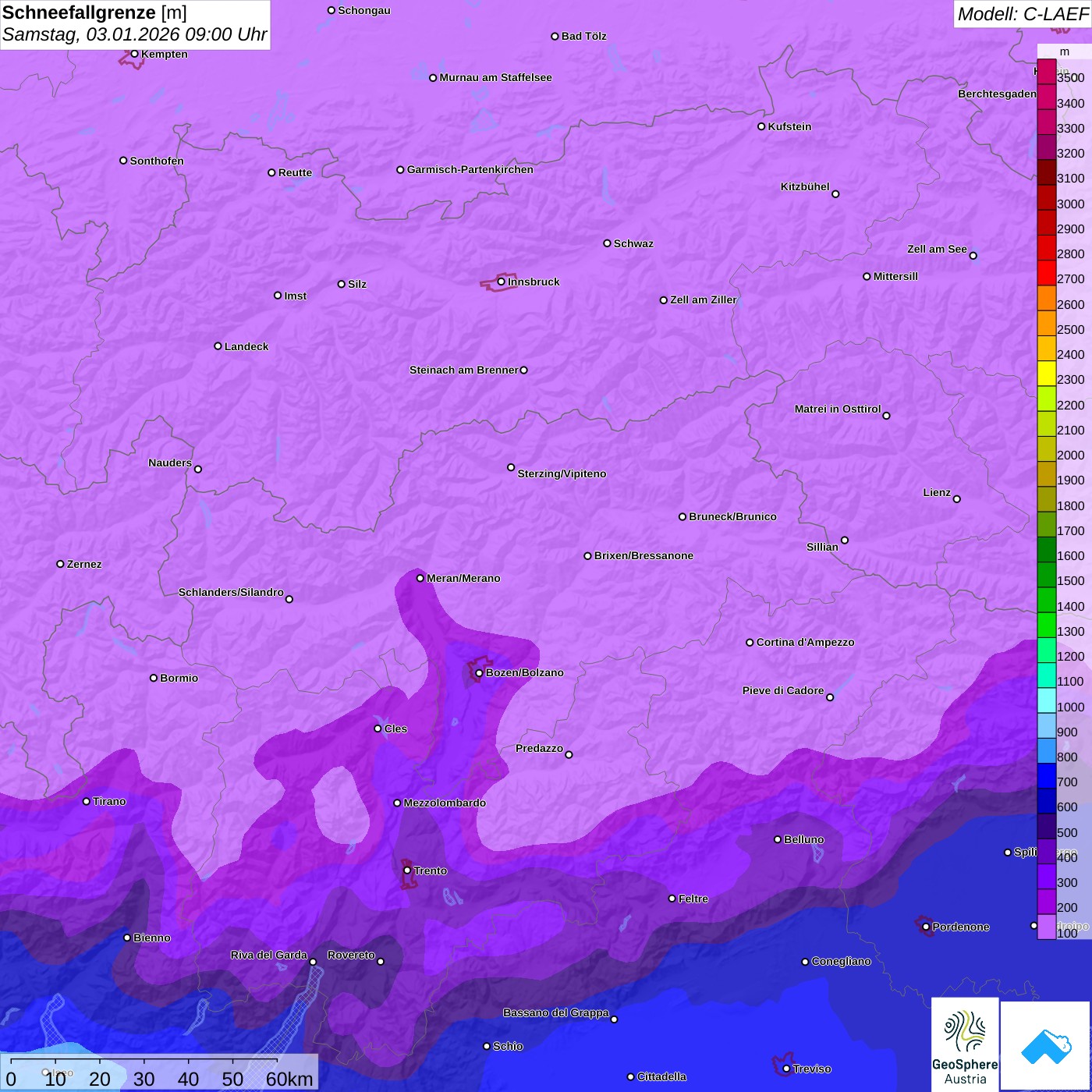Click the Bormio label

(x=179, y=678)
